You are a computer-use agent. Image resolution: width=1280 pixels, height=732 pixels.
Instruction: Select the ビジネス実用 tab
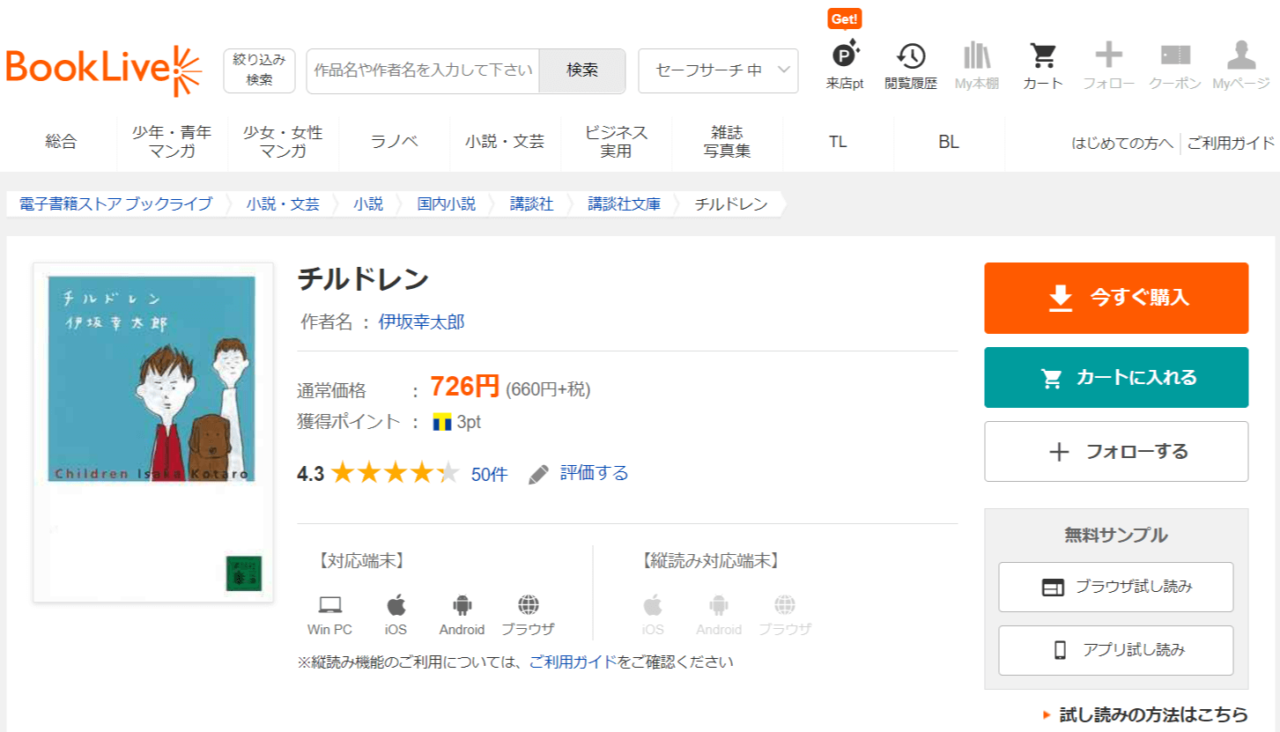[x=616, y=142]
